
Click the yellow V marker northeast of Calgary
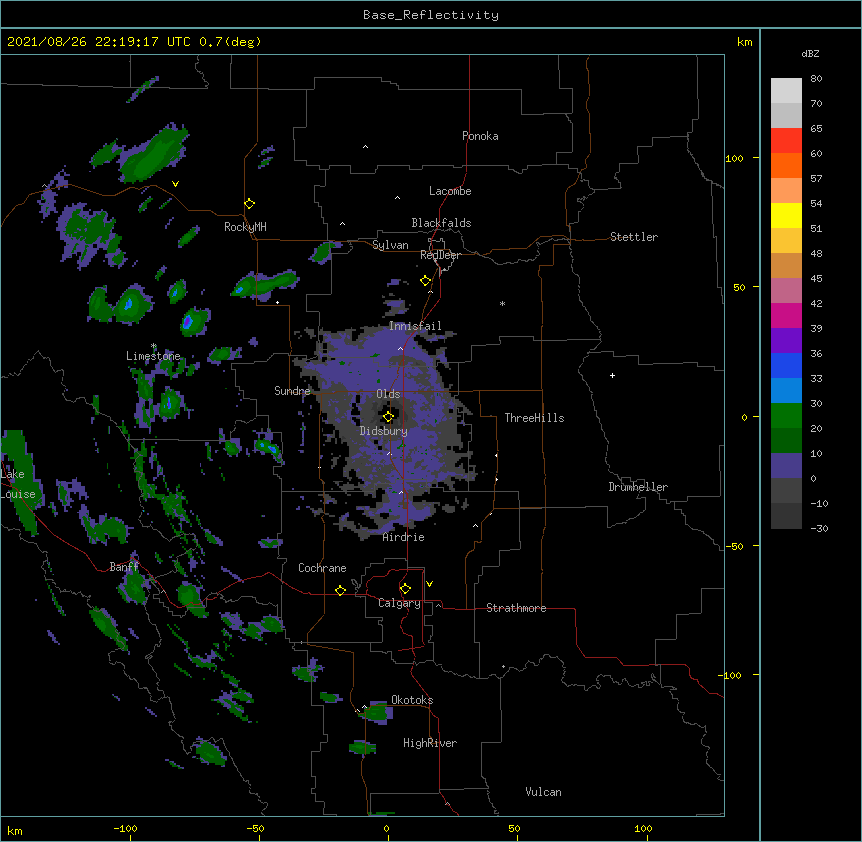click(429, 584)
